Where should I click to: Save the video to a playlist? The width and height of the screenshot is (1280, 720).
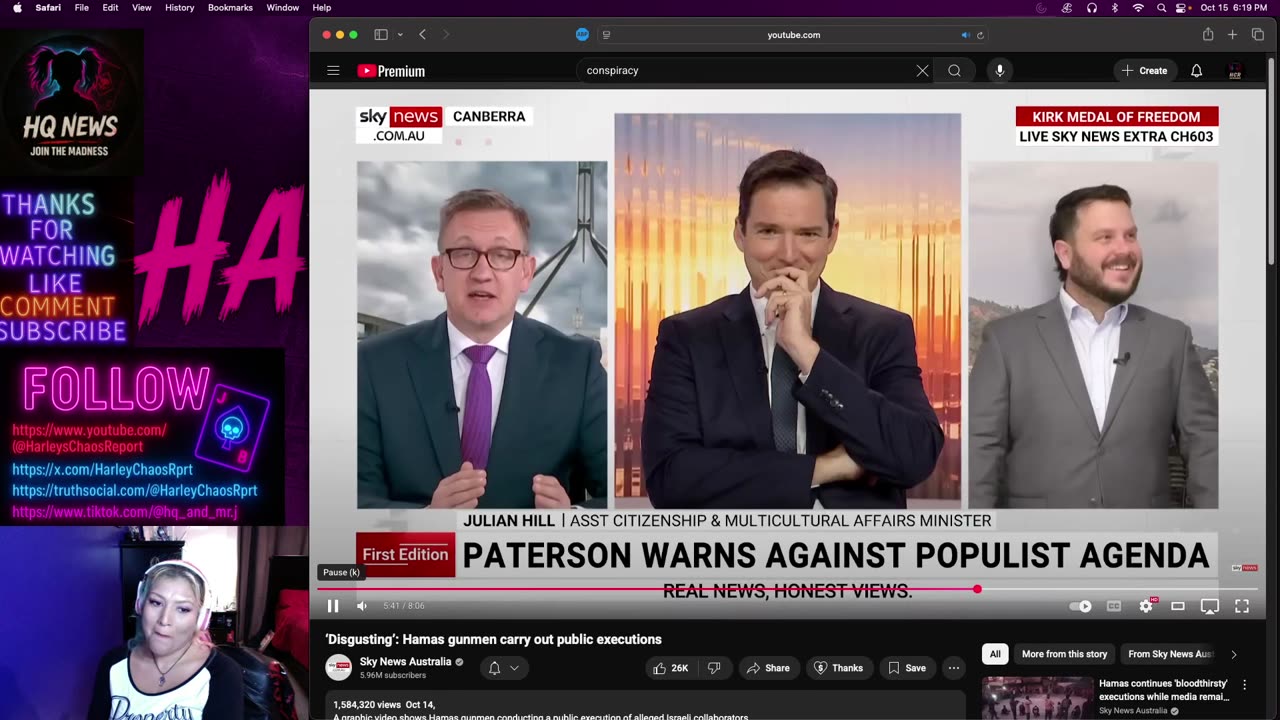pos(907,668)
